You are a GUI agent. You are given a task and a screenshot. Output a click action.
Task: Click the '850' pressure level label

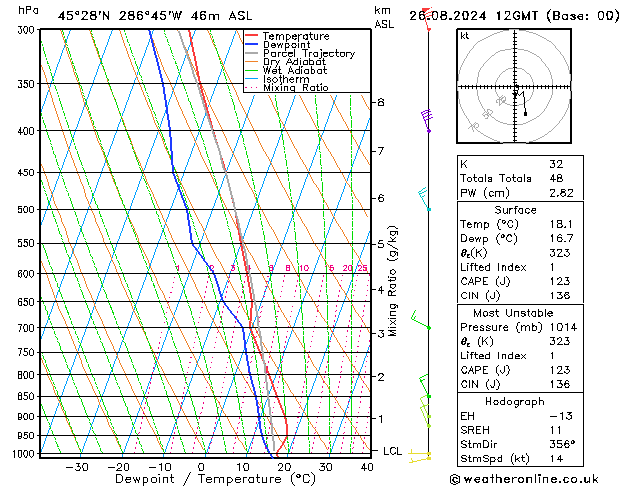coord(28,396)
